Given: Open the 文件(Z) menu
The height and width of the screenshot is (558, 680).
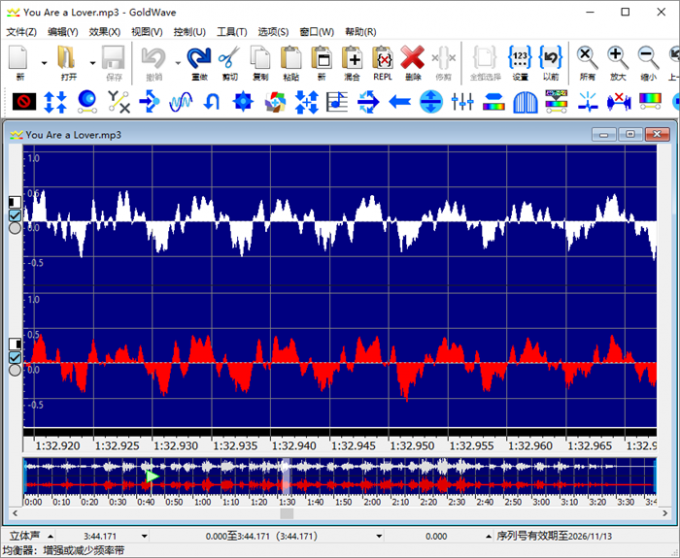Looking at the screenshot, I should click(21, 32).
